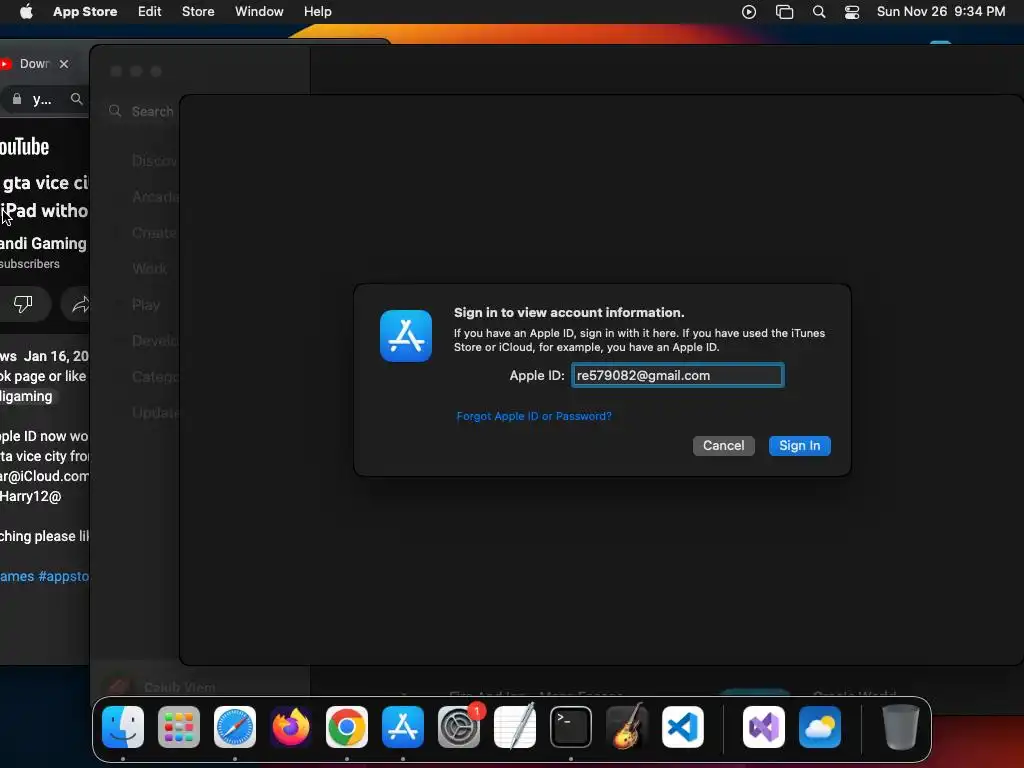Open Launchpad from the dock
Screen dimensions: 1024x768
click(x=179, y=727)
